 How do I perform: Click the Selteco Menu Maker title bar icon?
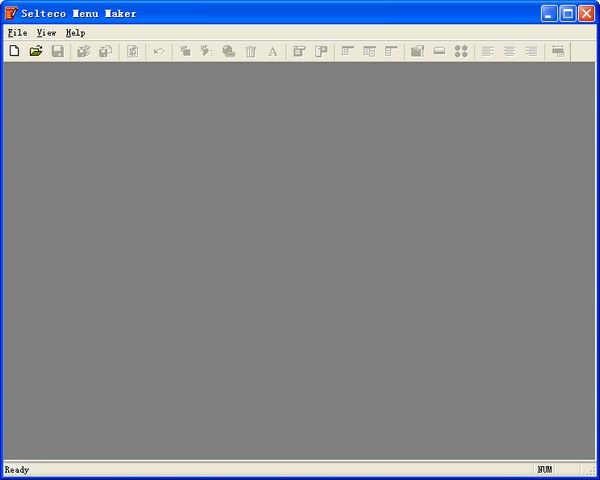click(11, 13)
